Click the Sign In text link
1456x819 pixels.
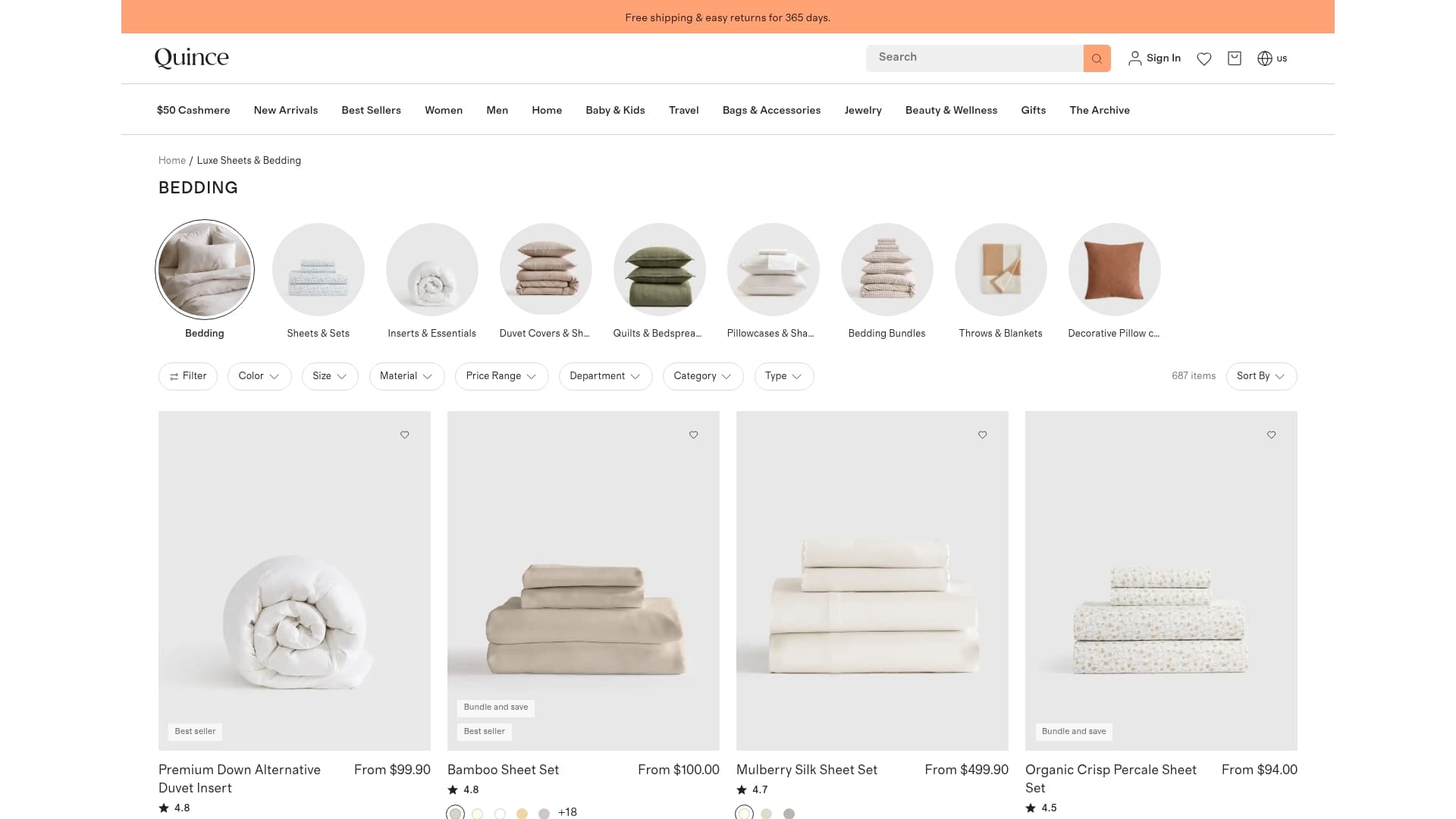coord(1163,58)
